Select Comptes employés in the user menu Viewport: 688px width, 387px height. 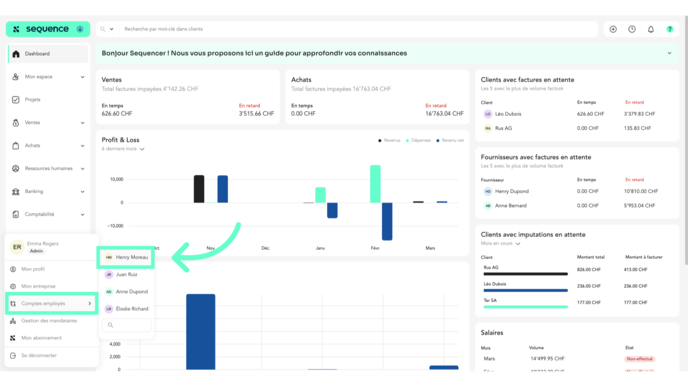51,304
